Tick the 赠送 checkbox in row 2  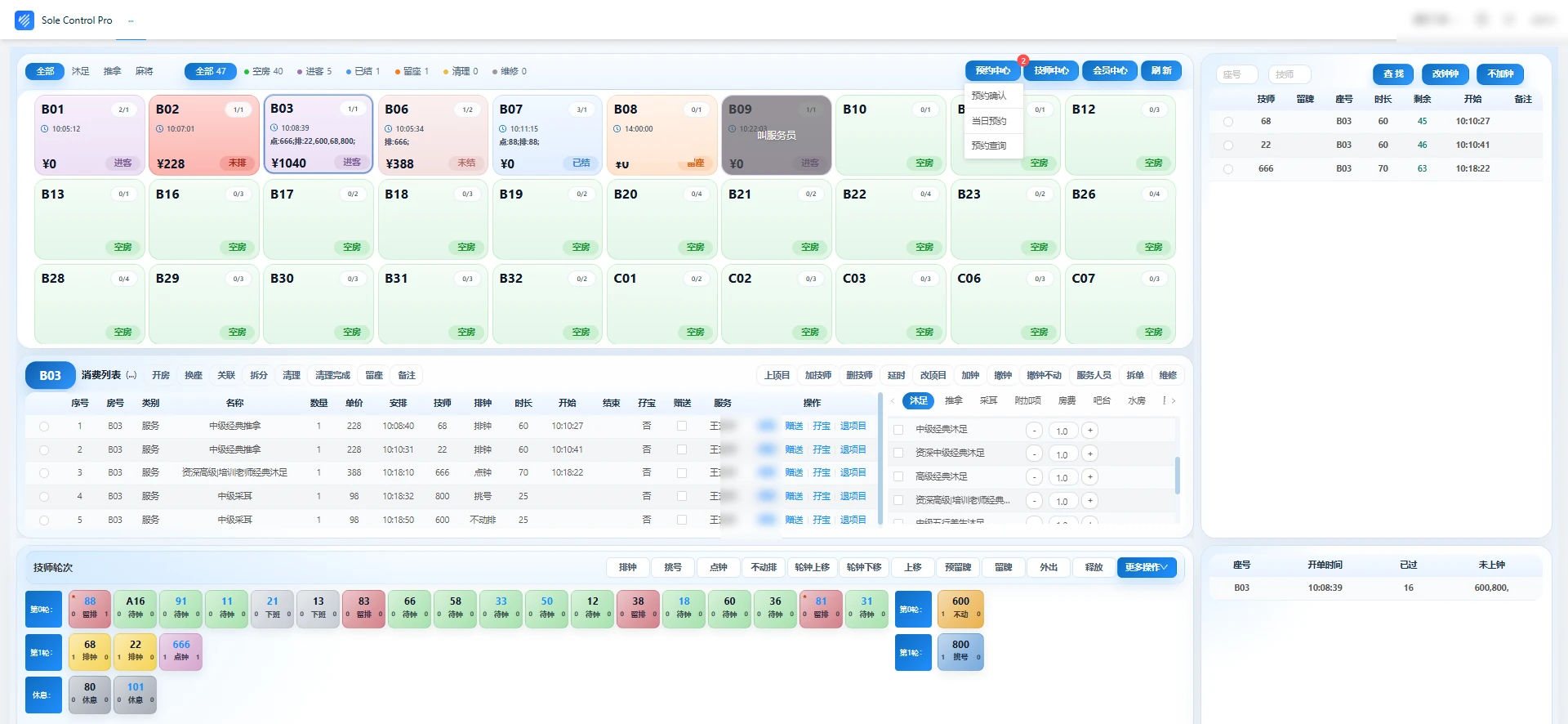[682, 449]
